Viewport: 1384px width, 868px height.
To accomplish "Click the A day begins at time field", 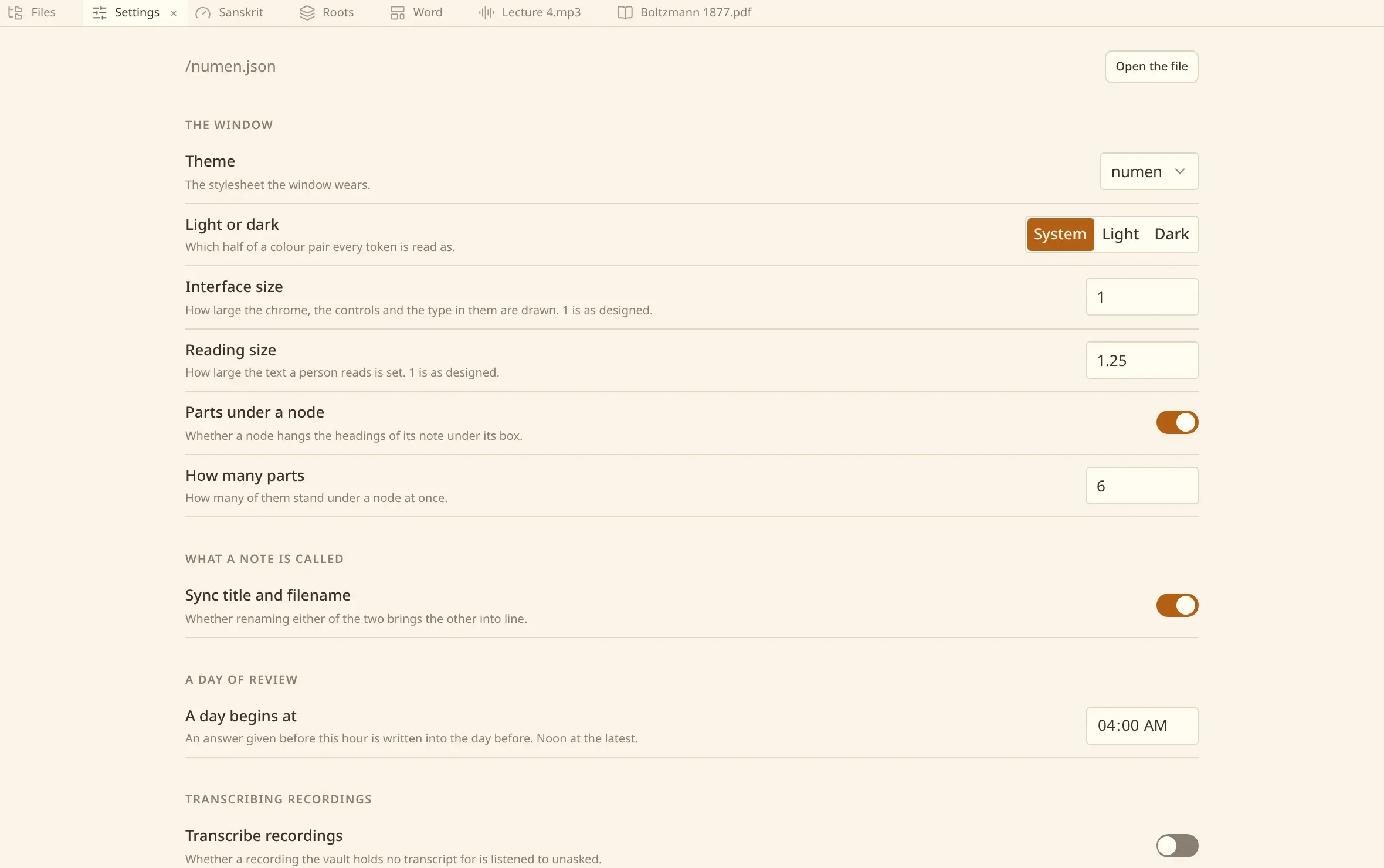I will 1142,726.
